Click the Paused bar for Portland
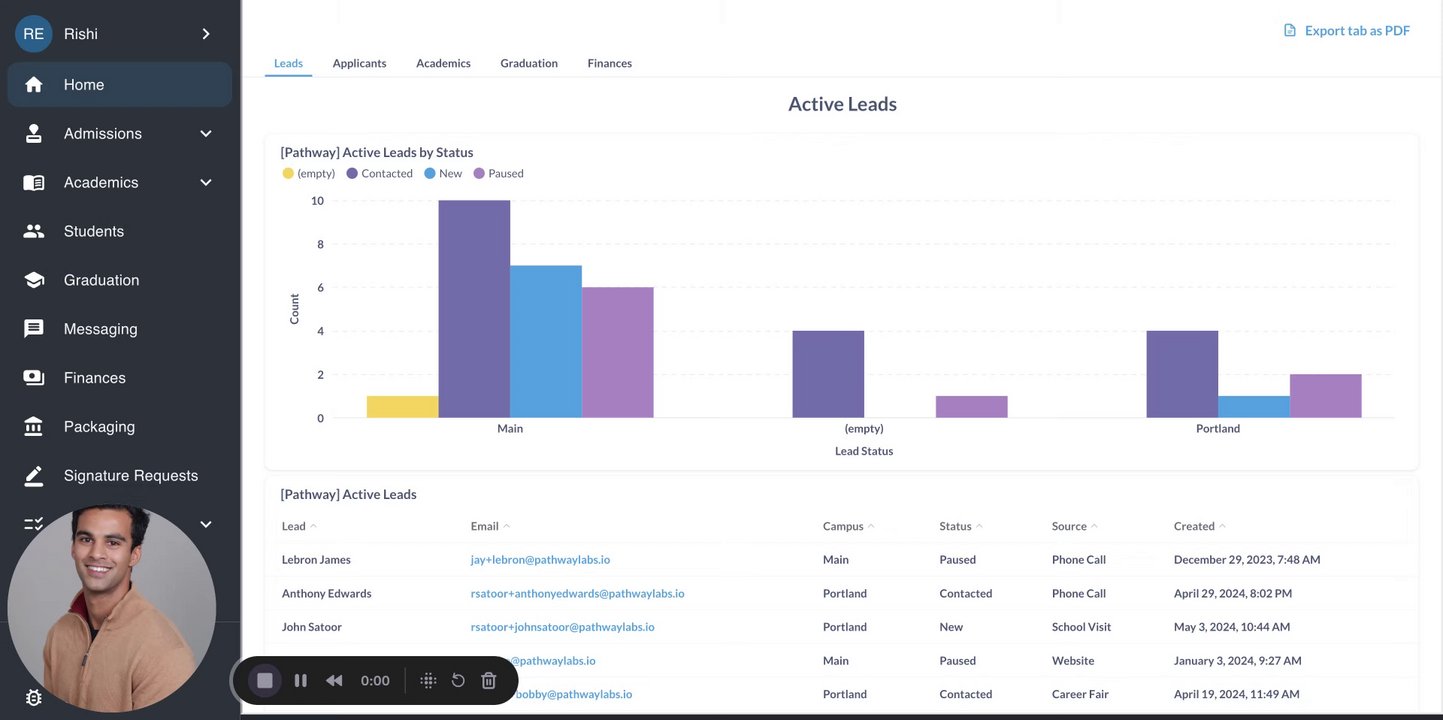The image size is (1443, 720). (x=1325, y=396)
